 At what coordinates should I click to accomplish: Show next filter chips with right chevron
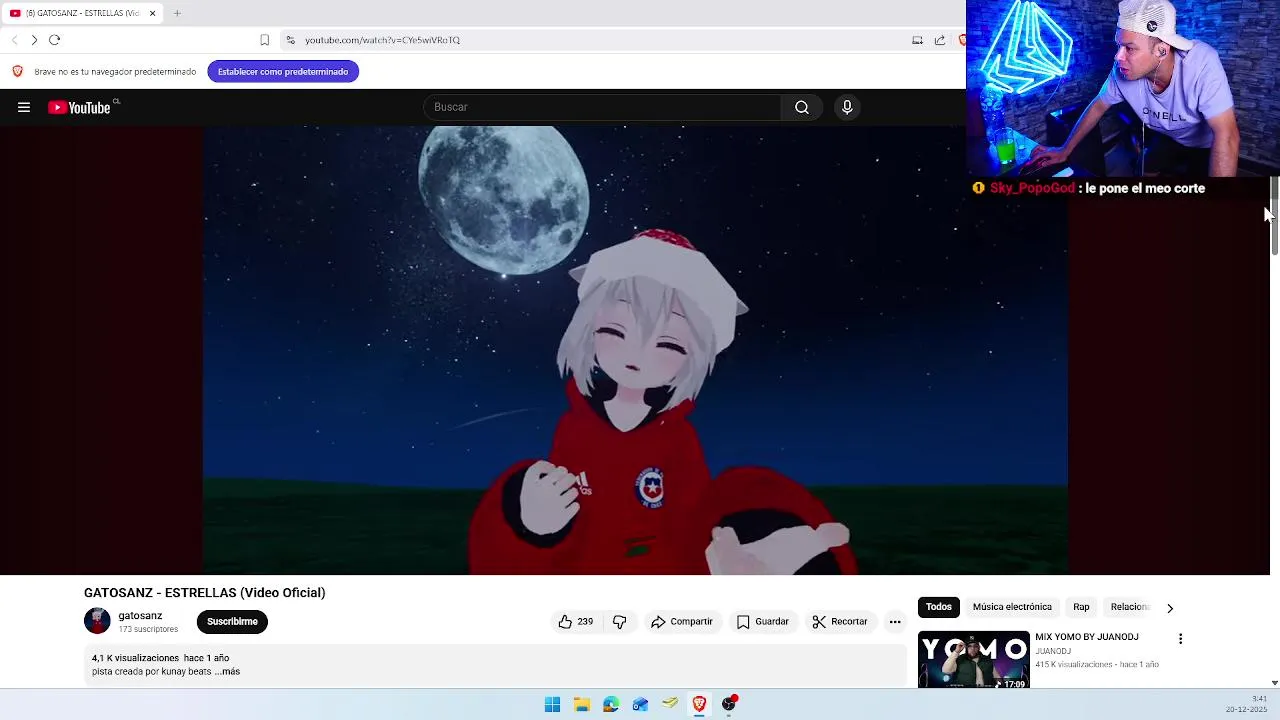(1170, 608)
